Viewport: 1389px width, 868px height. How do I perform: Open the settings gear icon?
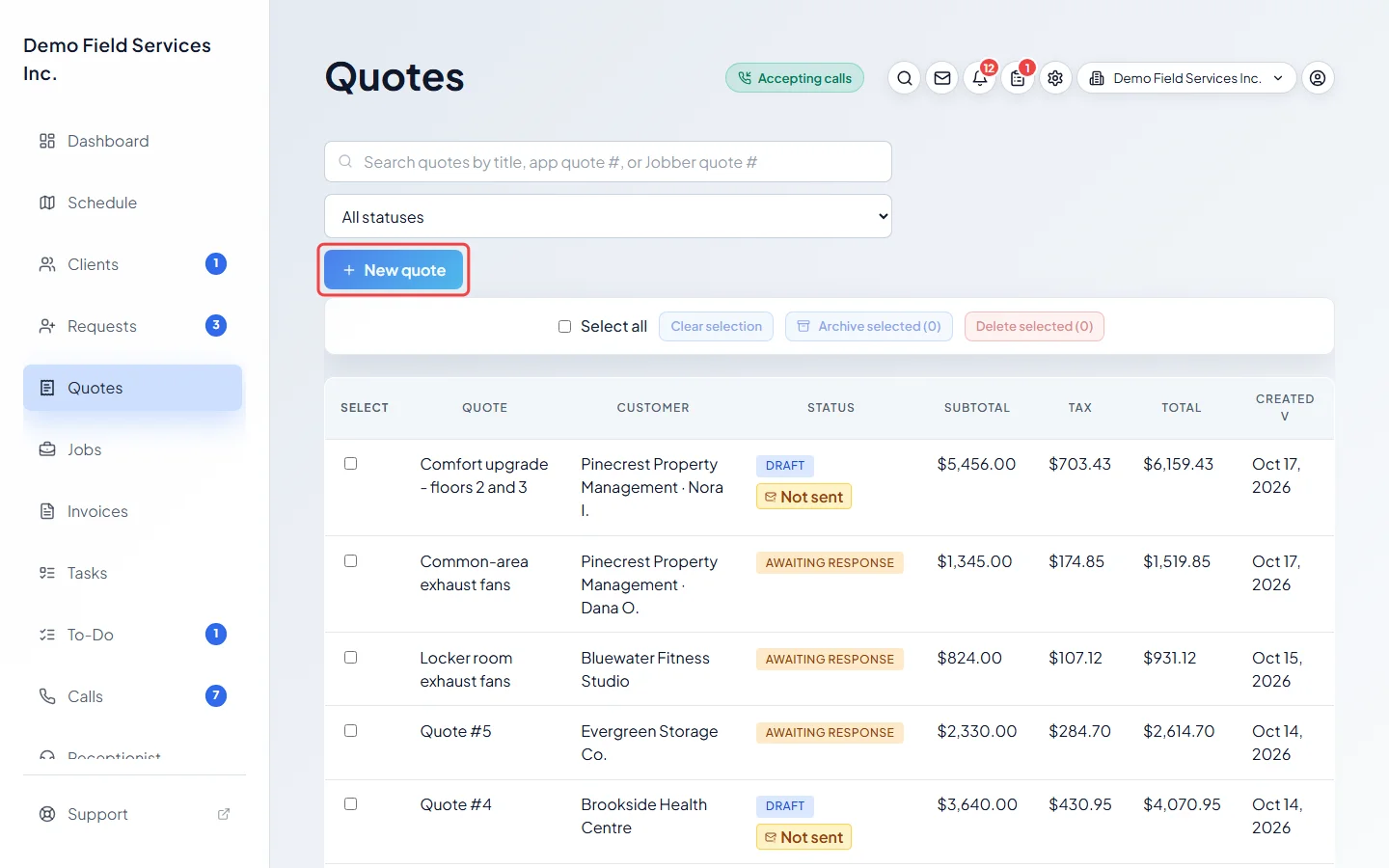click(1055, 78)
